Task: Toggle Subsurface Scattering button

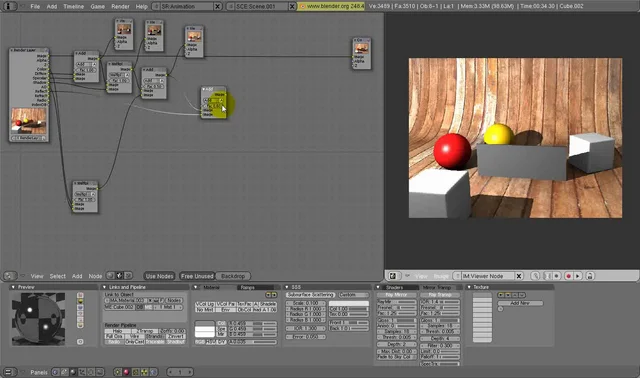Action: [310, 294]
